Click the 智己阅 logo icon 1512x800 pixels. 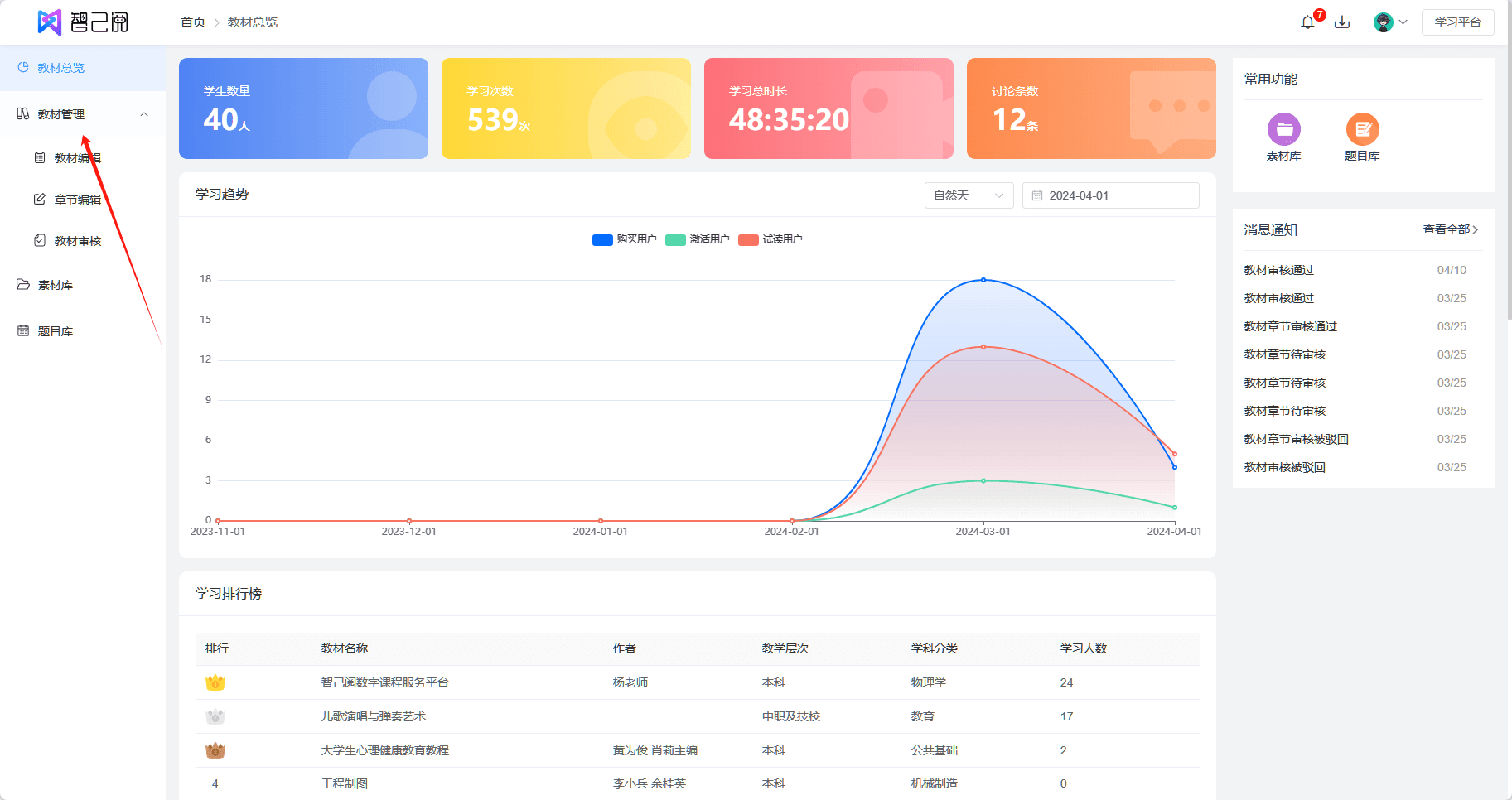tap(50, 22)
